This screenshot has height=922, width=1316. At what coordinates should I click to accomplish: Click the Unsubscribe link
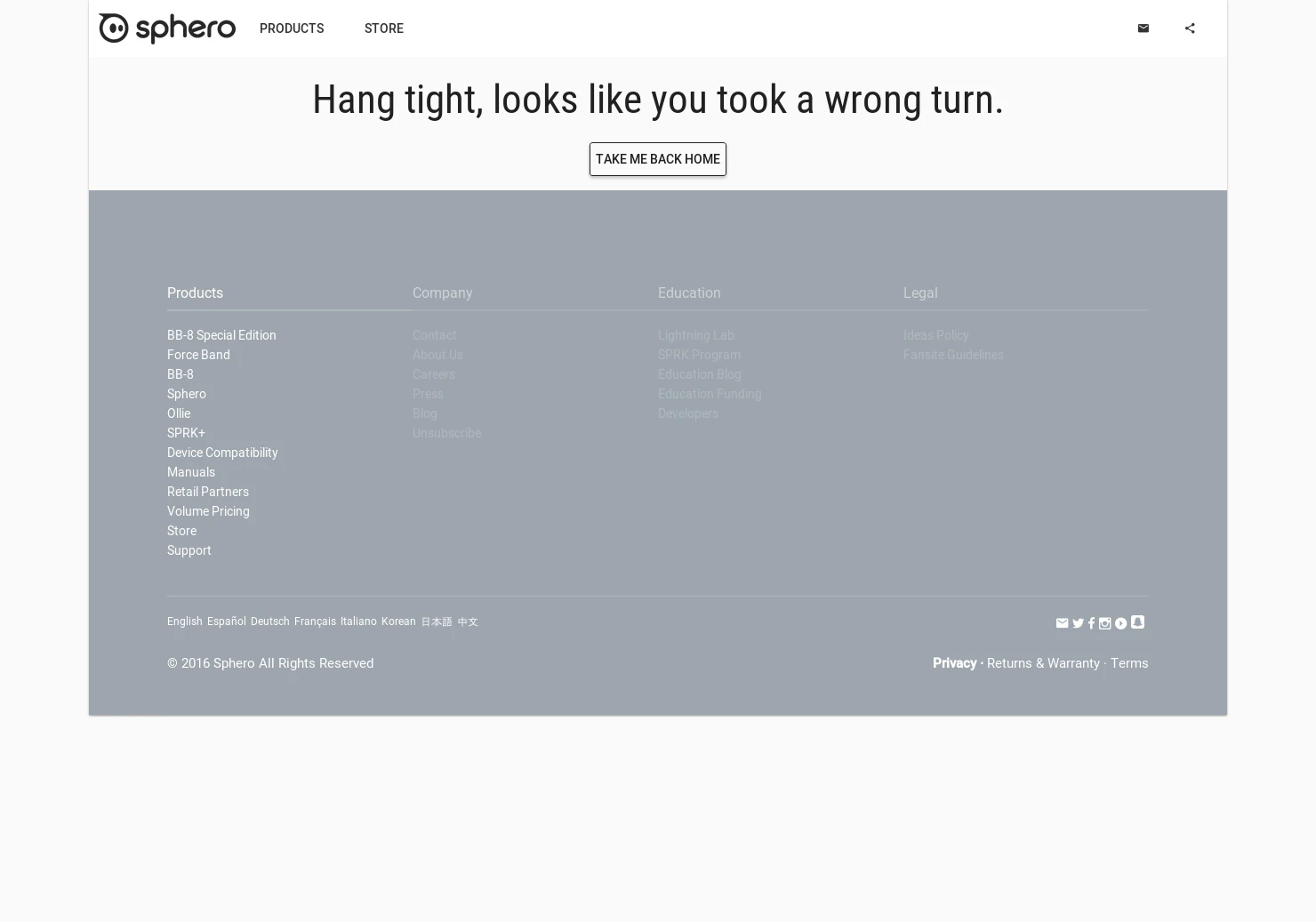[446, 433]
